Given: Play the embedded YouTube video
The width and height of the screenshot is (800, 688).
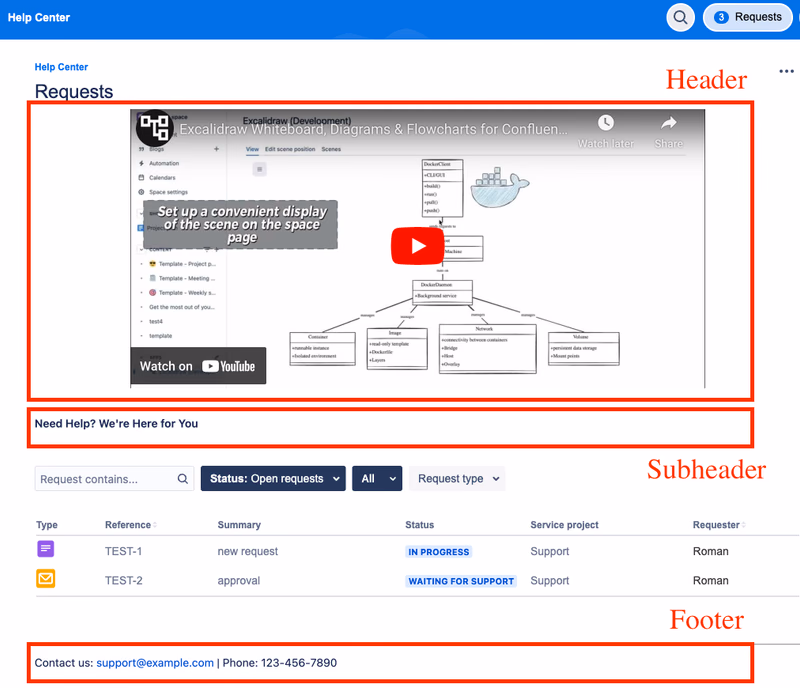Looking at the screenshot, I should click(x=417, y=246).
